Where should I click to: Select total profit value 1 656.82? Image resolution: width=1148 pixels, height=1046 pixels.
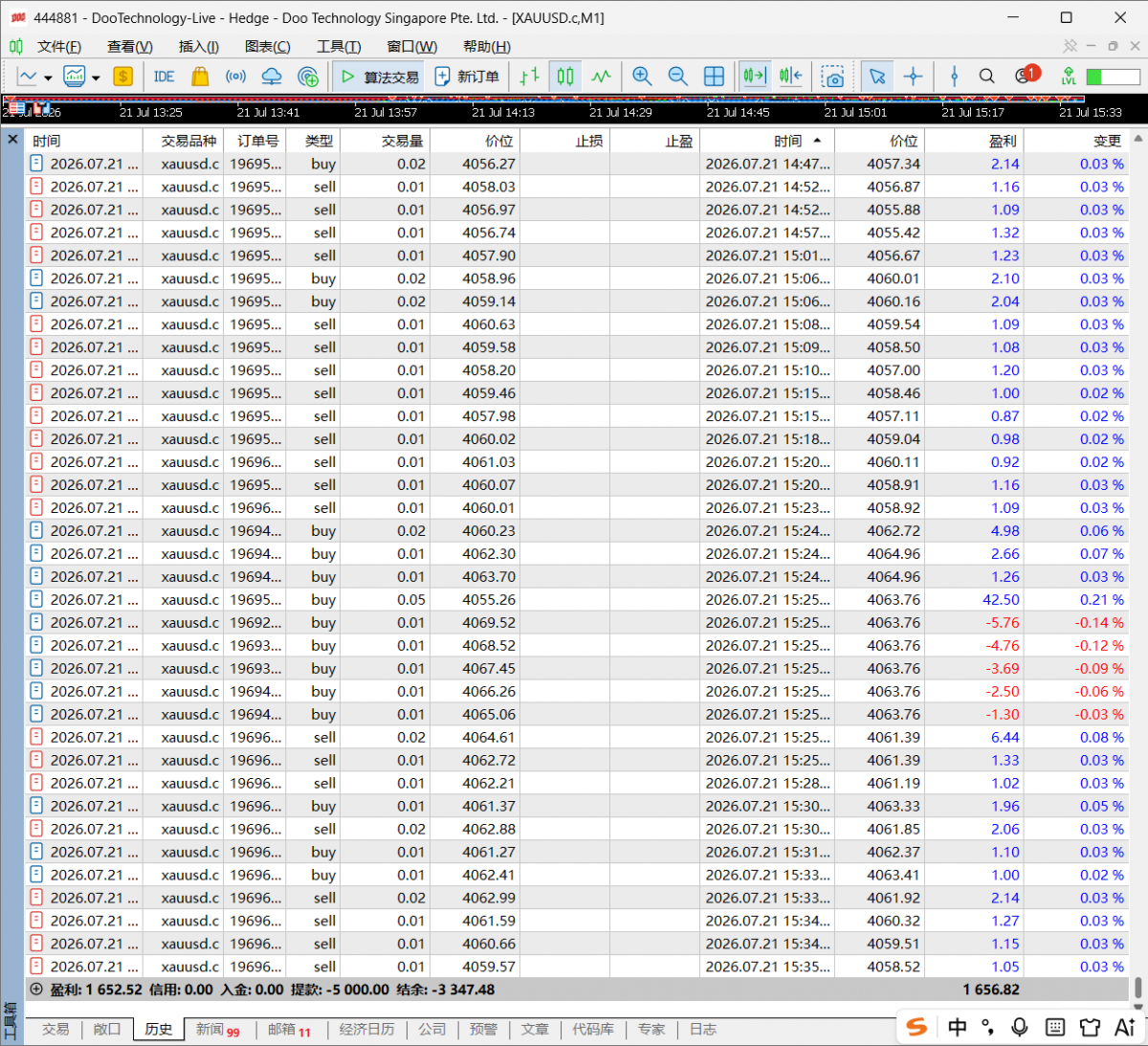[x=991, y=990]
